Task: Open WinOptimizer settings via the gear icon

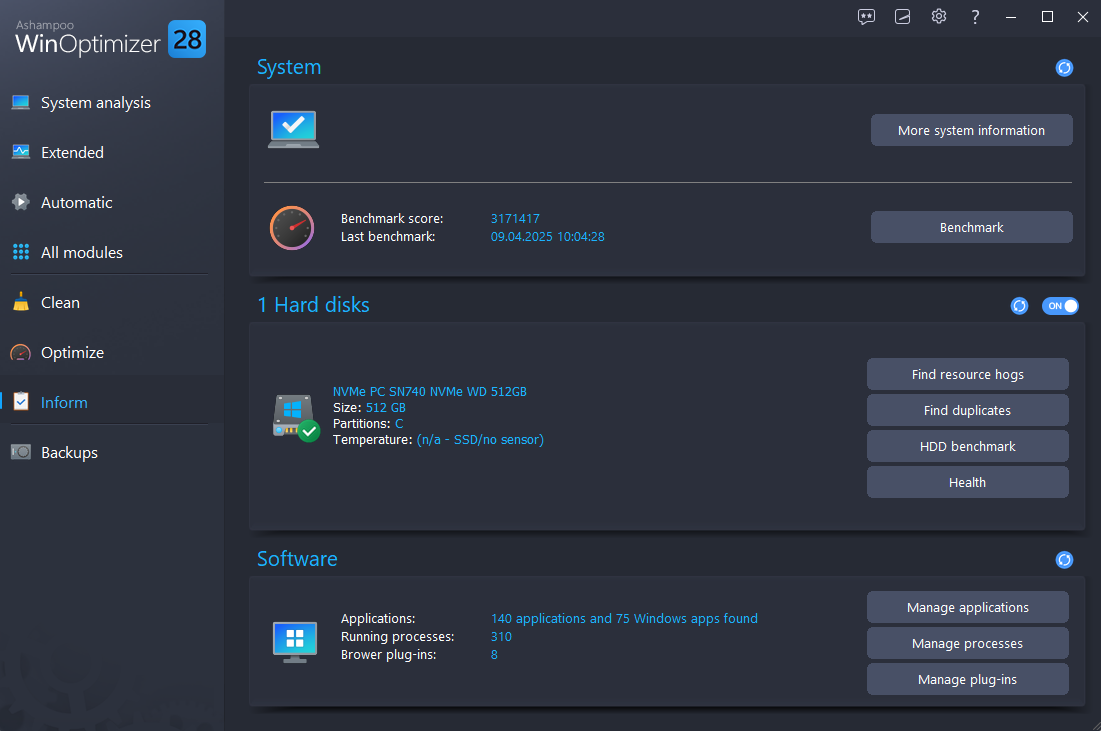Action: 938,17
